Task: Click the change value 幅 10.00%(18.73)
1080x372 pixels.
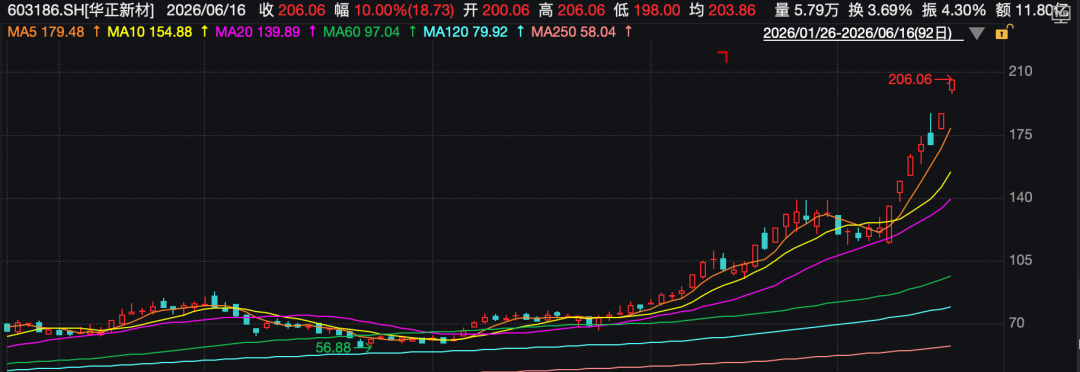Action: point(393,11)
